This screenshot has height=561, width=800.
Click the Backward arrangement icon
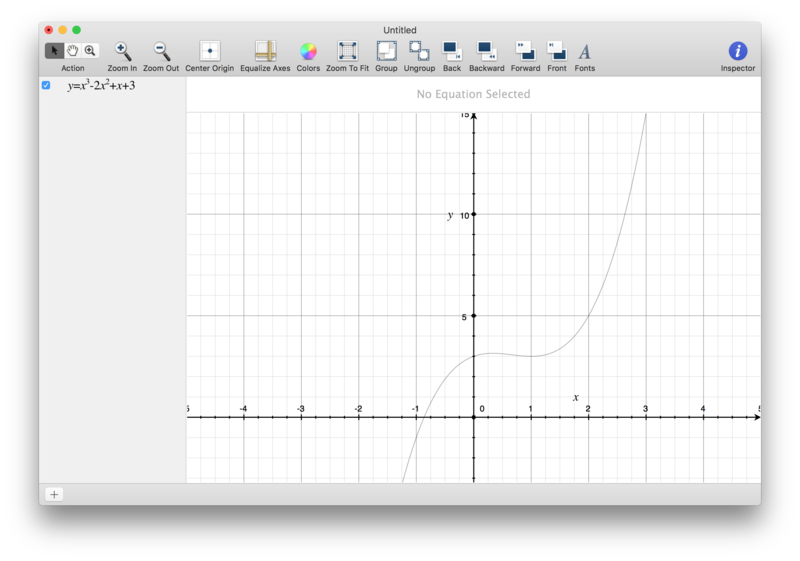486,51
